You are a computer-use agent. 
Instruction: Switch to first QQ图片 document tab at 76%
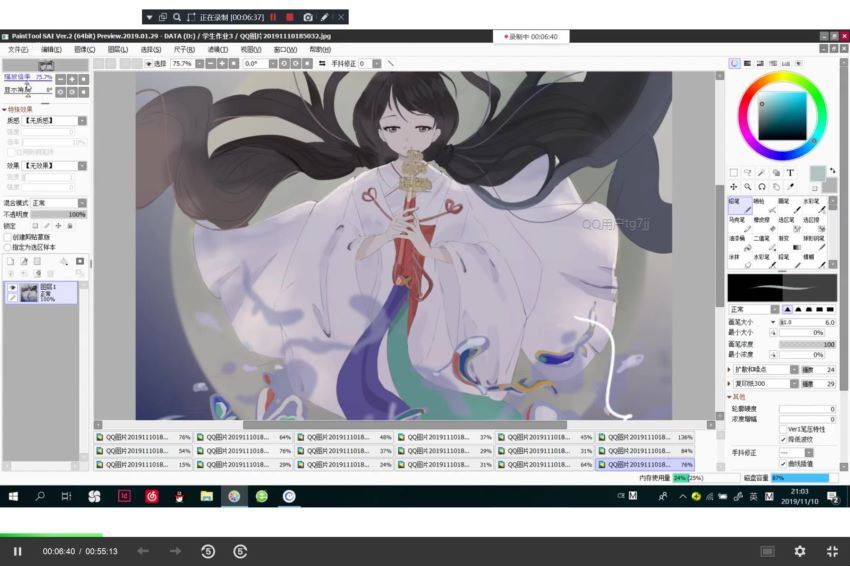144,437
